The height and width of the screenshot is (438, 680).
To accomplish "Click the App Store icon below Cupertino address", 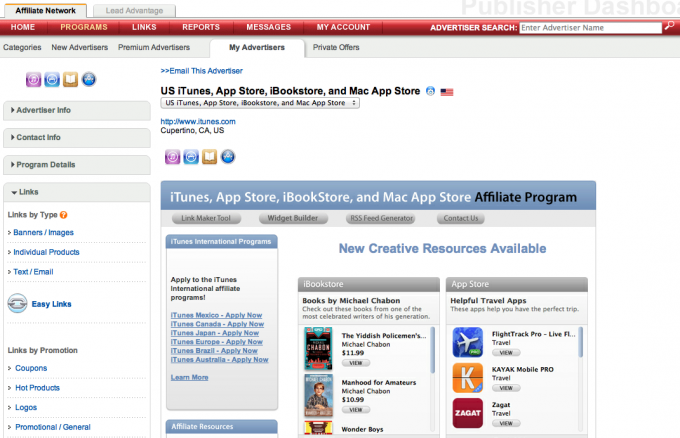I will (x=191, y=157).
